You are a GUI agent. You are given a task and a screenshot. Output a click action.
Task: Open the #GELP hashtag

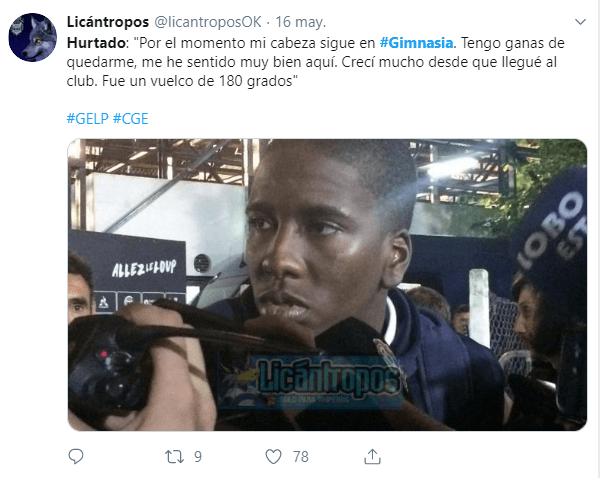[88, 119]
